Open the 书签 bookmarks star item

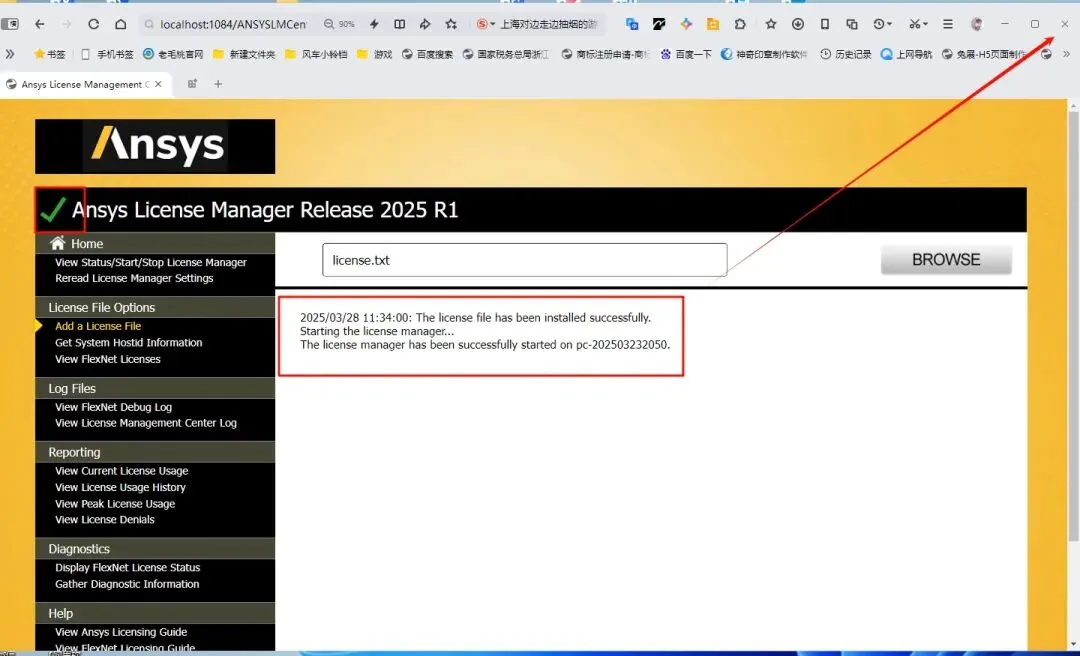pyautogui.click(x=50, y=54)
